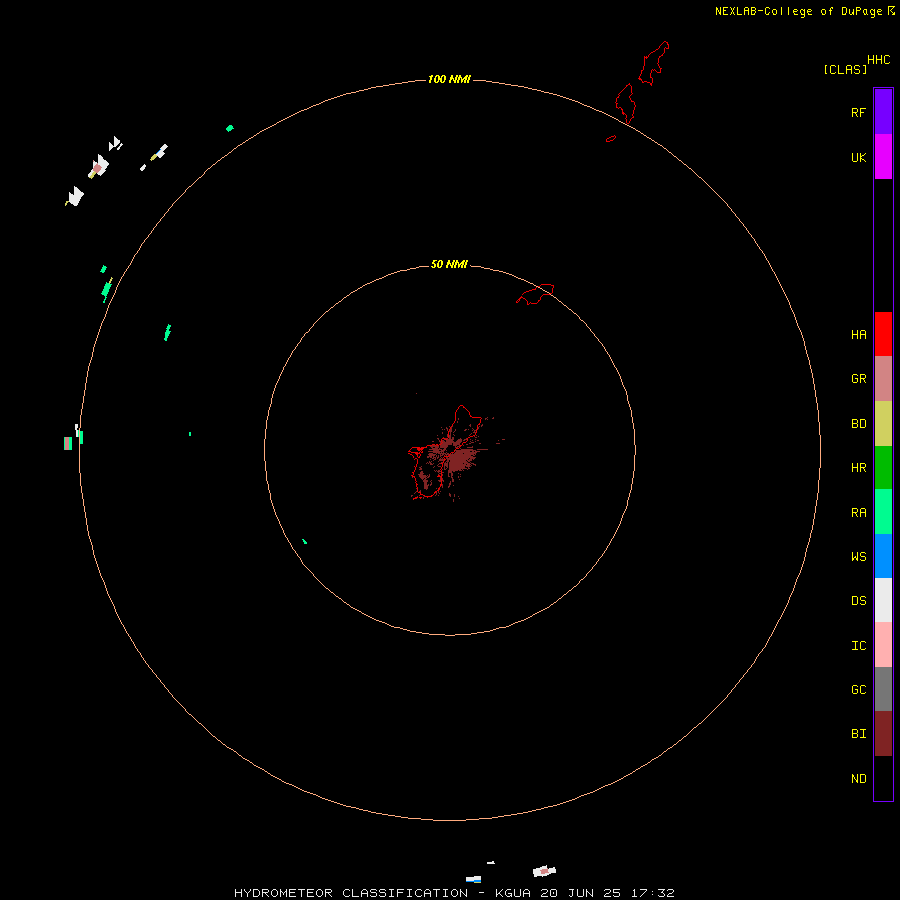
Task: Select the IC light pink legend swatch
Action: tap(883, 645)
